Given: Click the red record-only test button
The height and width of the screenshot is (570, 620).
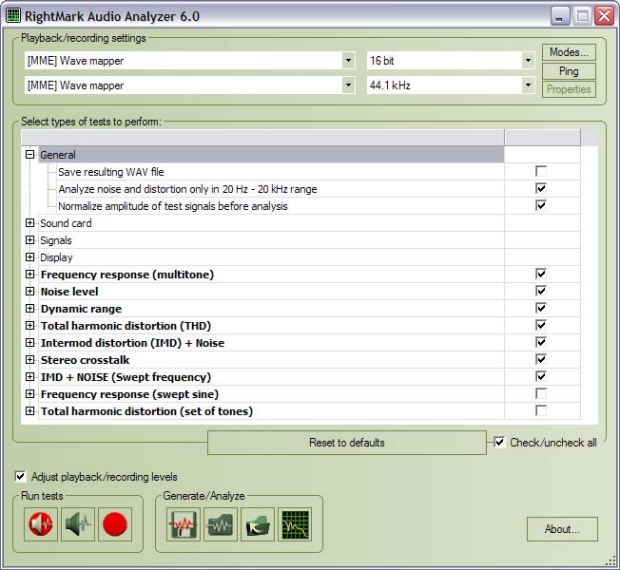Looking at the screenshot, I should pos(115,524).
